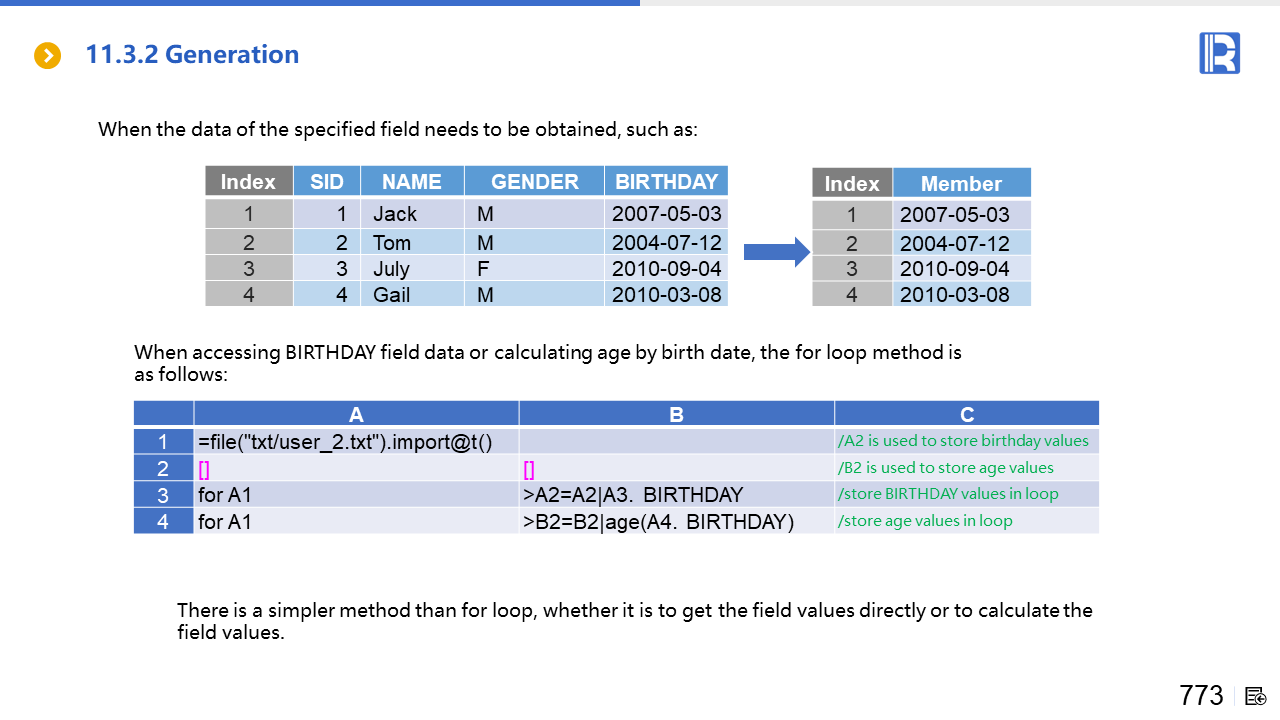
Task: Click the blue arrow between the tables
Action: pos(776,252)
